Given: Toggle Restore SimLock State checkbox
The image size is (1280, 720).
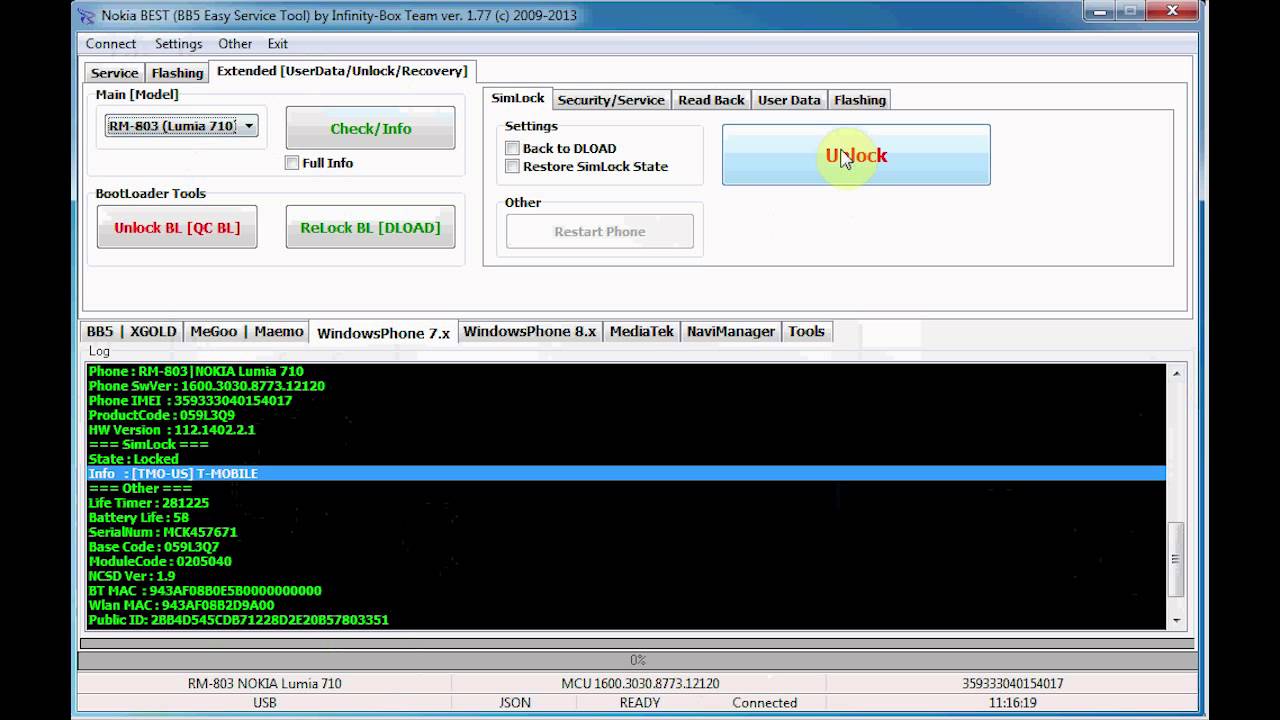Looking at the screenshot, I should (512, 166).
